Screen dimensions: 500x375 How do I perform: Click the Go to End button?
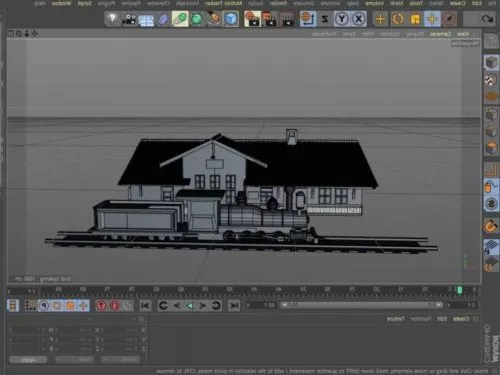click(x=145, y=305)
